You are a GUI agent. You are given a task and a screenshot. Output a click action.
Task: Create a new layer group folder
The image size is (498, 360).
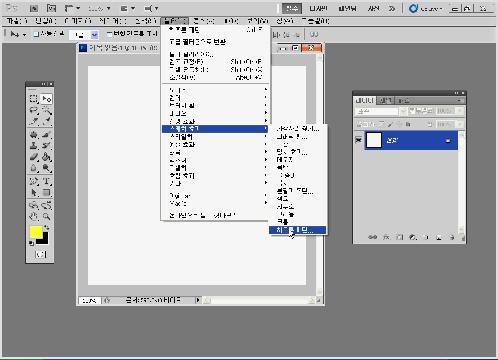[426, 237]
